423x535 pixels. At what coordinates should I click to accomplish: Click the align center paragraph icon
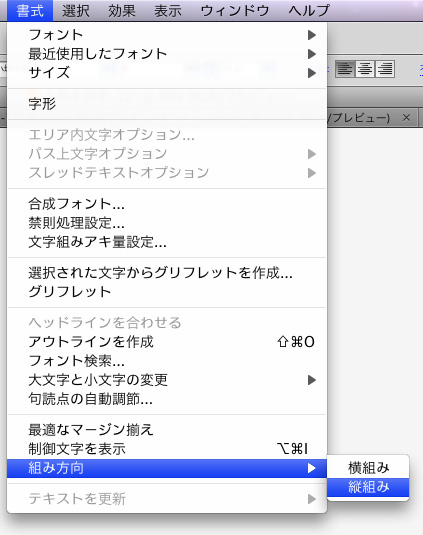tap(365, 69)
